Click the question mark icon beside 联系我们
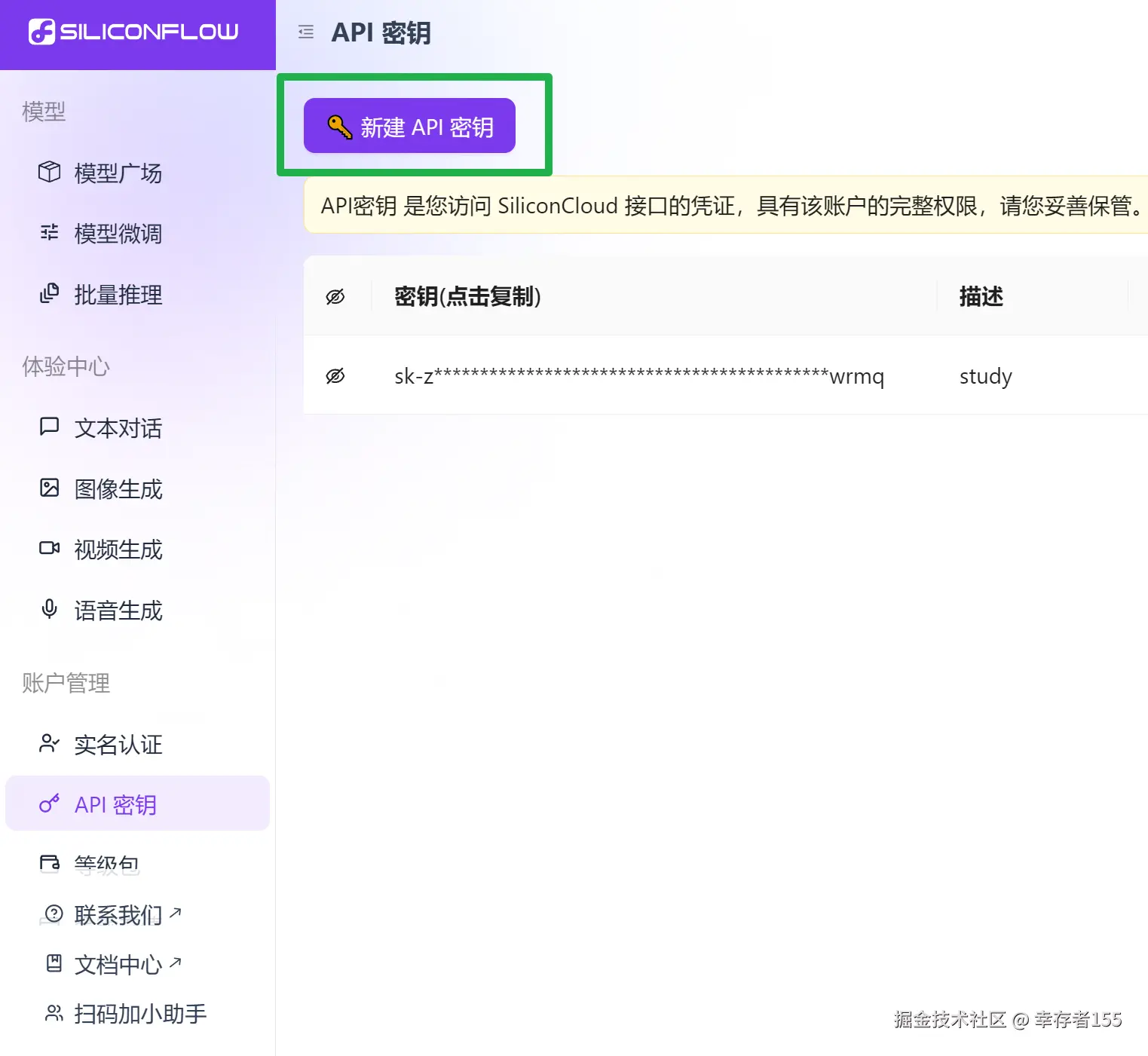Image resolution: width=1148 pixels, height=1056 pixels. (54, 914)
